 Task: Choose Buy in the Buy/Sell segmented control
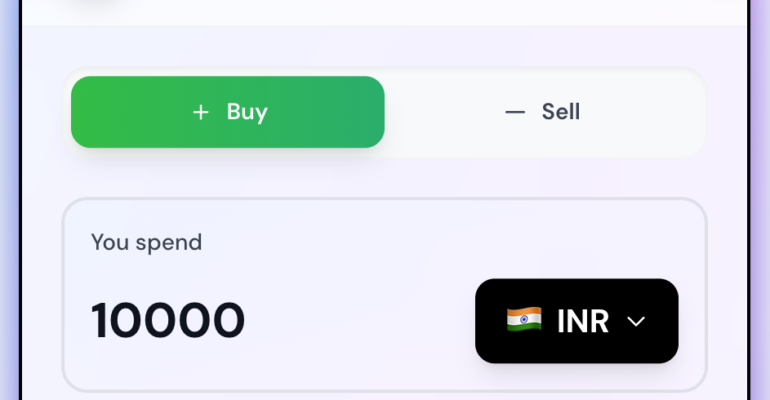pyautogui.click(x=228, y=112)
